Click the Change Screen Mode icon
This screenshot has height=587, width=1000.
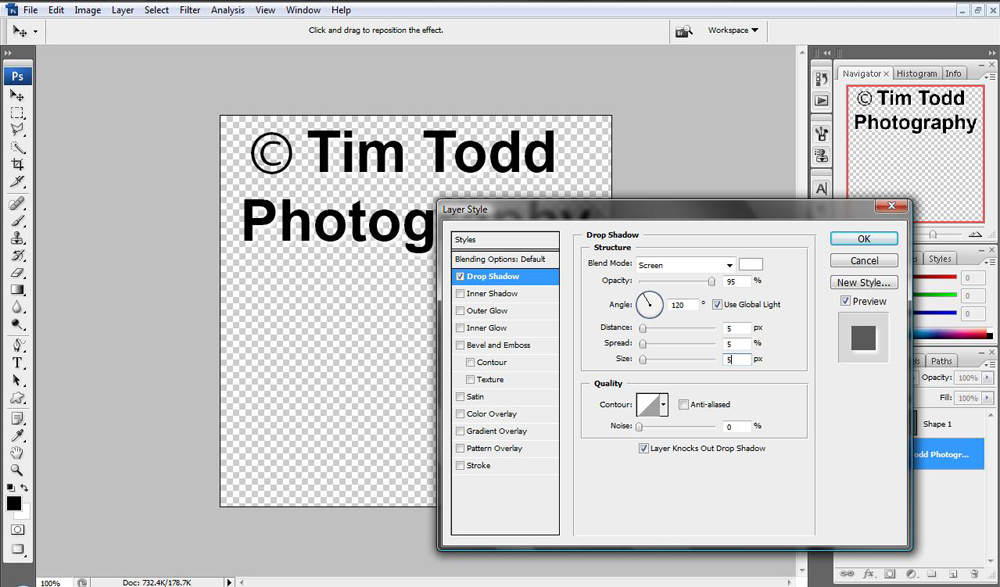coord(17,549)
